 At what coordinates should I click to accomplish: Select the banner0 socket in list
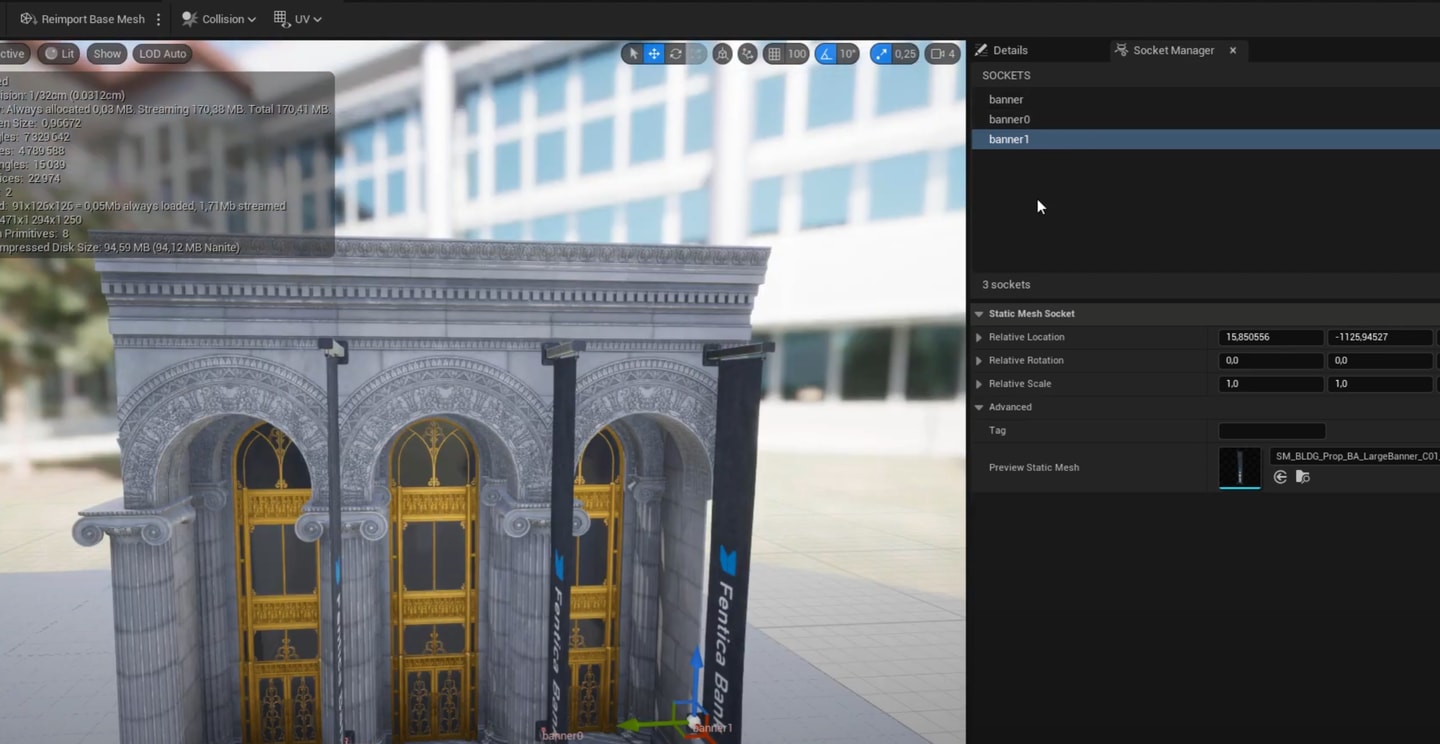coord(1009,119)
